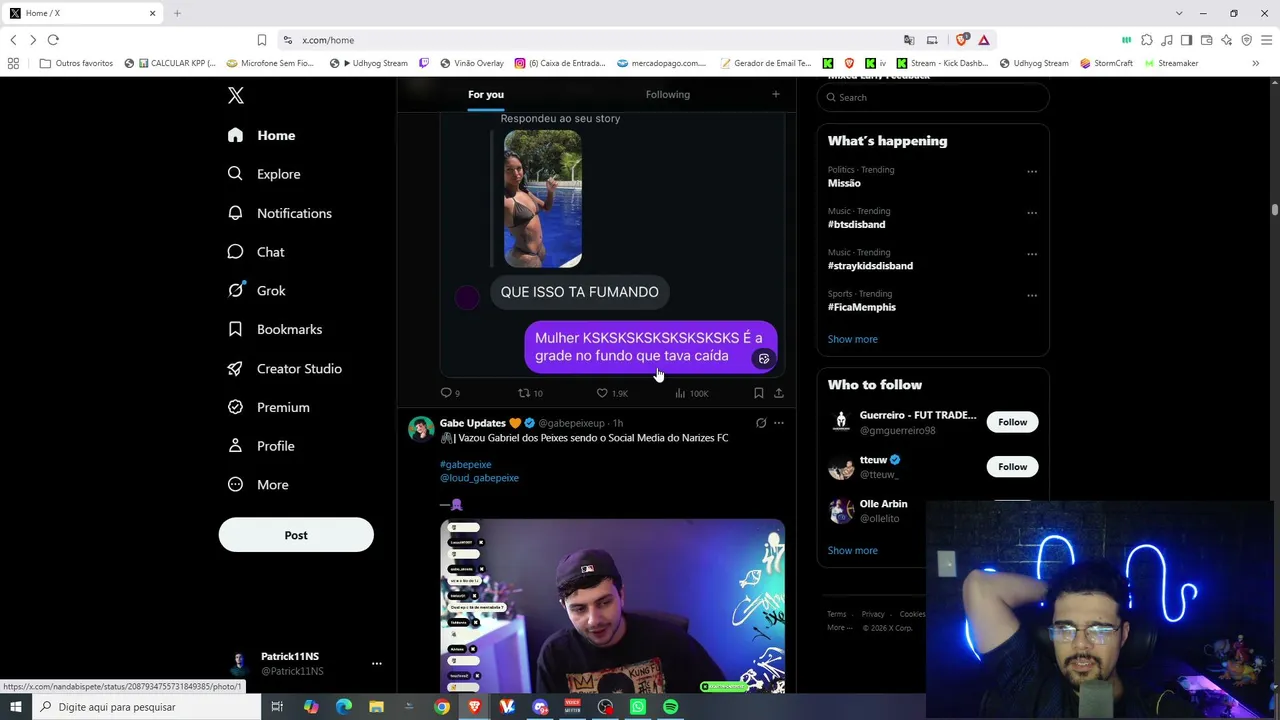Show hidden bookmarks overflow chevron

click(x=1255, y=63)
